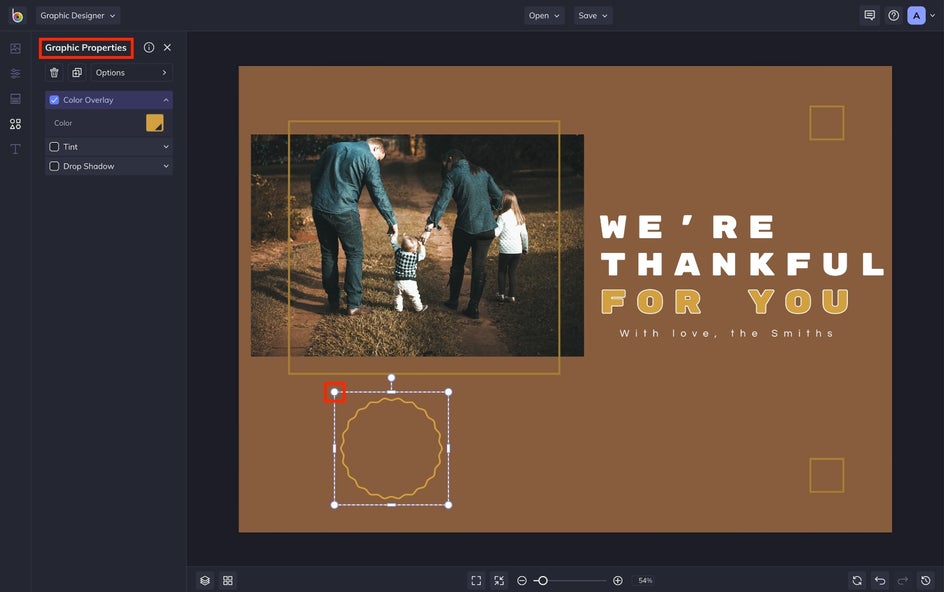Delete graphic with the trash icon
Image resolution: width=944 pixels, height=592 pixels.
click(54, 73)
